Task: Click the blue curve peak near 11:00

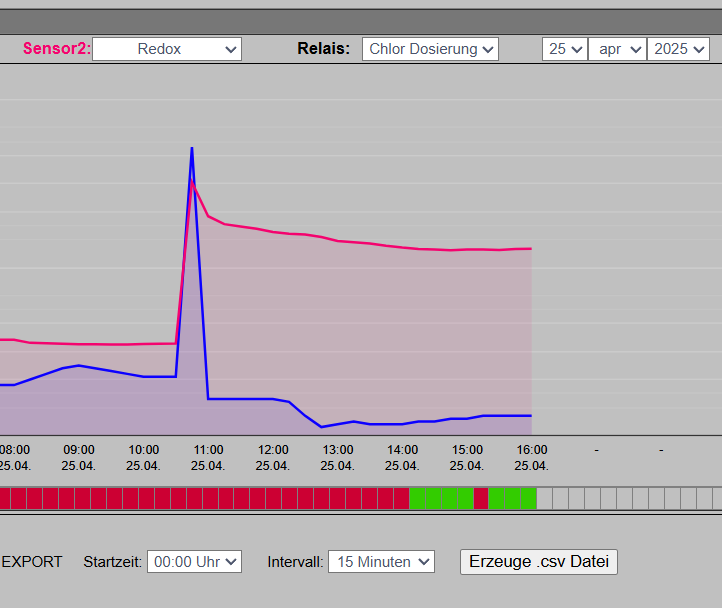Action: click(x=192, y=148)
